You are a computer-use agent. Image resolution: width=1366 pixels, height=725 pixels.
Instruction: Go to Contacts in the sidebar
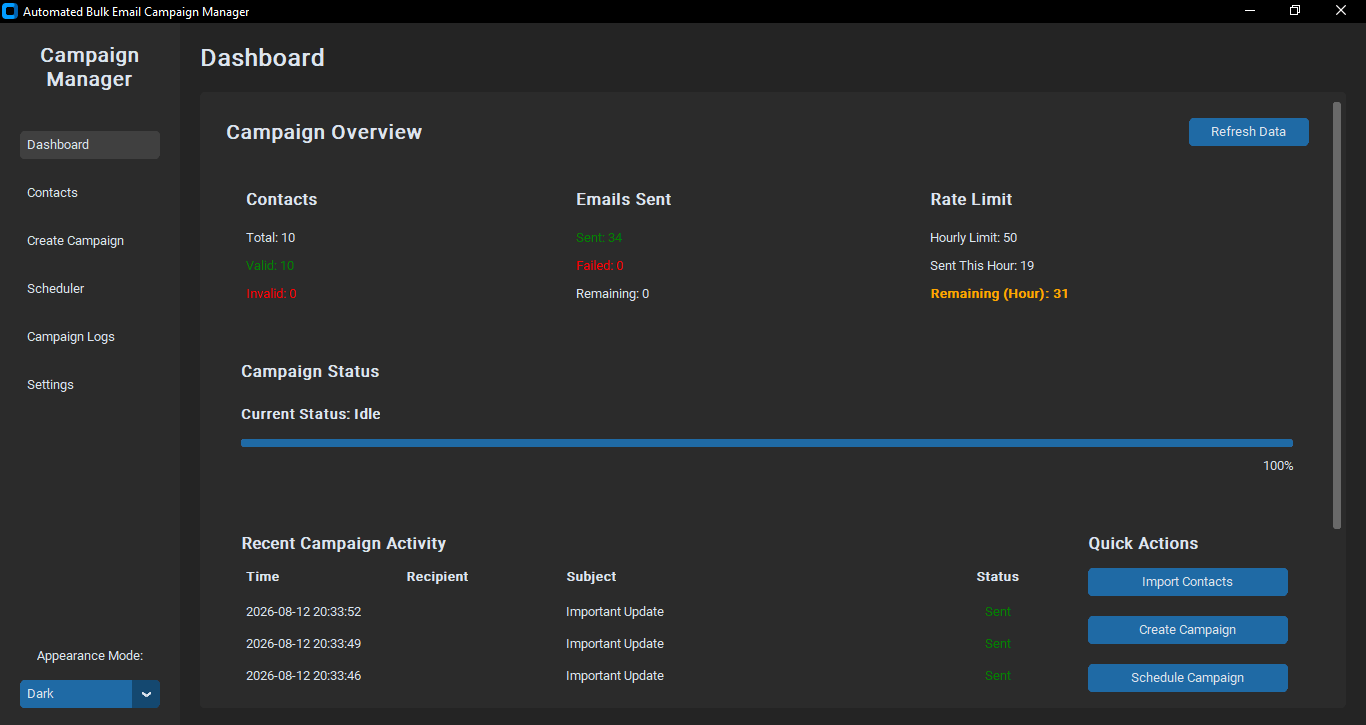(x=90, y=193)
